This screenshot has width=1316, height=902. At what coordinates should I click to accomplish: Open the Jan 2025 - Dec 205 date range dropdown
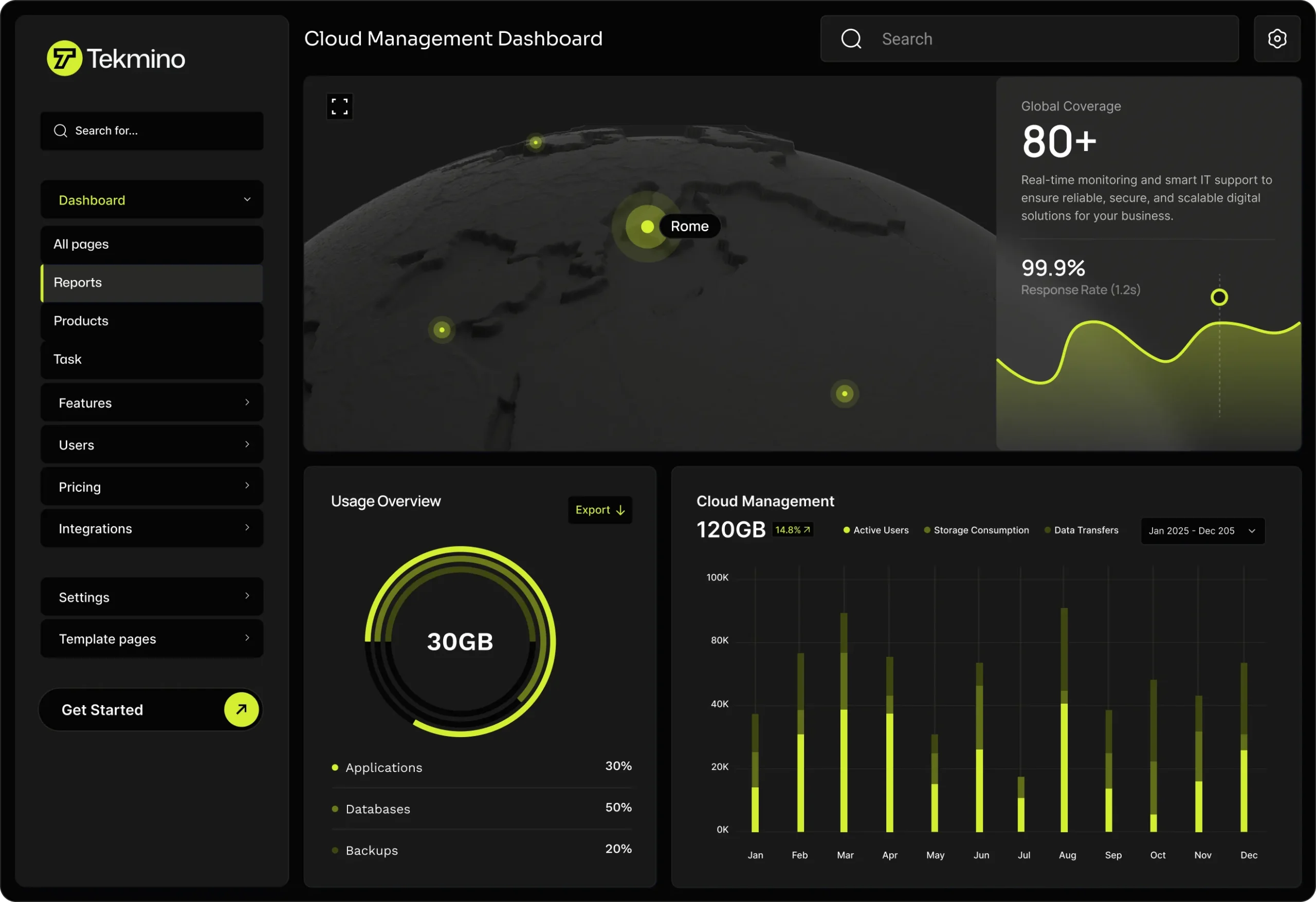click(1202, 530)
